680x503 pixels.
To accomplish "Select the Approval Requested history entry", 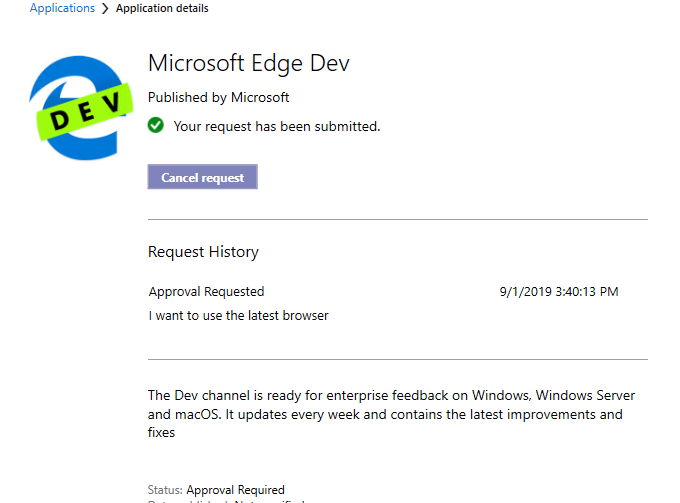I will (206, 292).
